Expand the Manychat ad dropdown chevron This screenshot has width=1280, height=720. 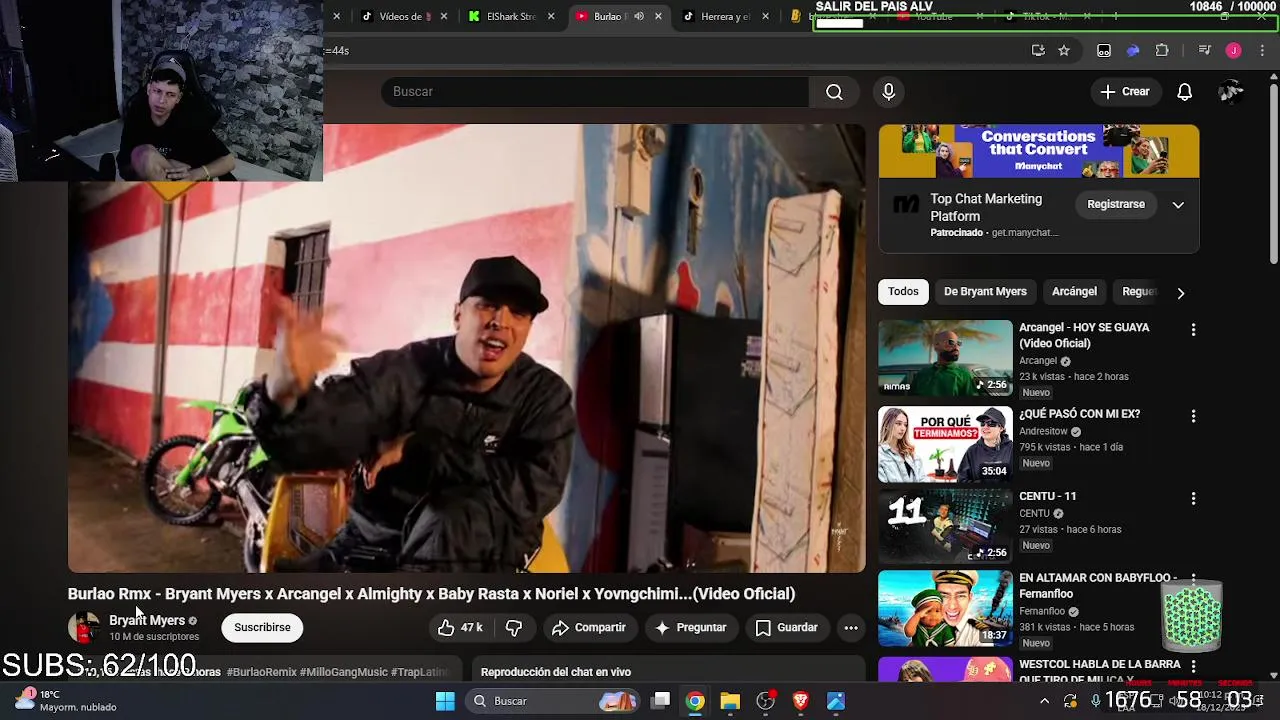pos(1178,205)
